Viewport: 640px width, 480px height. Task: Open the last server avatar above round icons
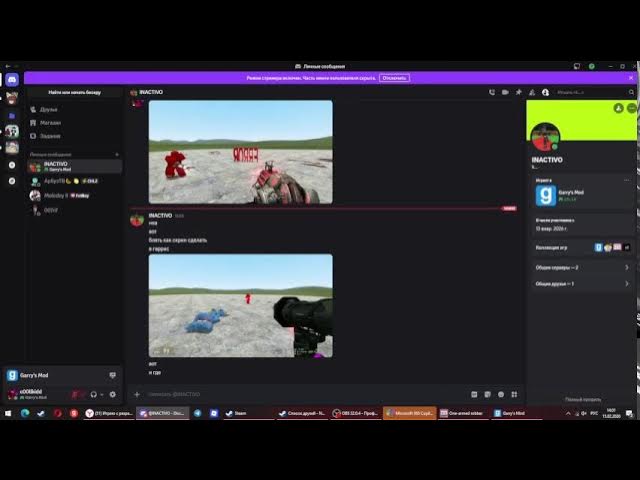[12, 147]
